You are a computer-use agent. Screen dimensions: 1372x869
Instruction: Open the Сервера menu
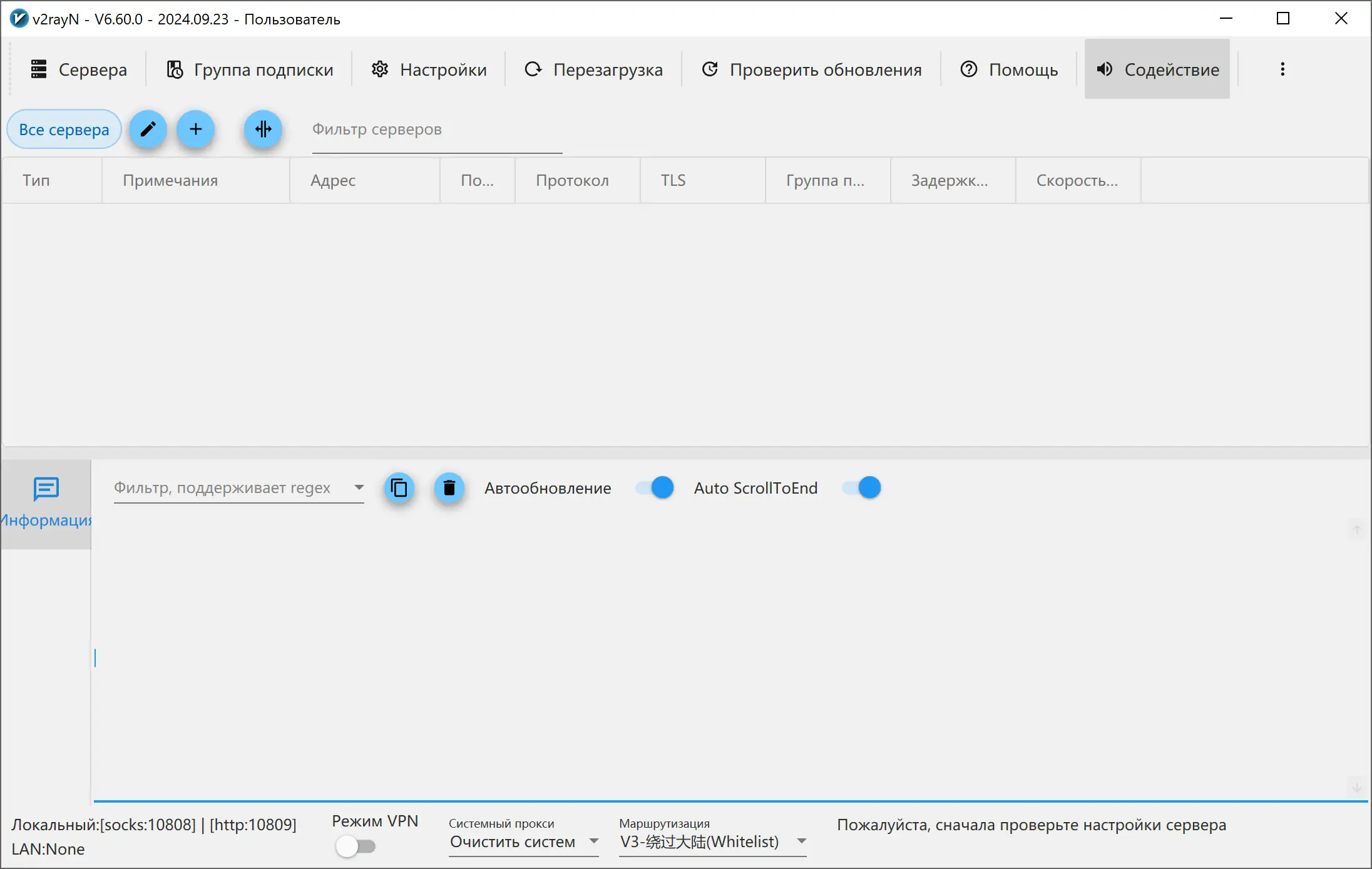pyautogui.click(x=79, y=69)
